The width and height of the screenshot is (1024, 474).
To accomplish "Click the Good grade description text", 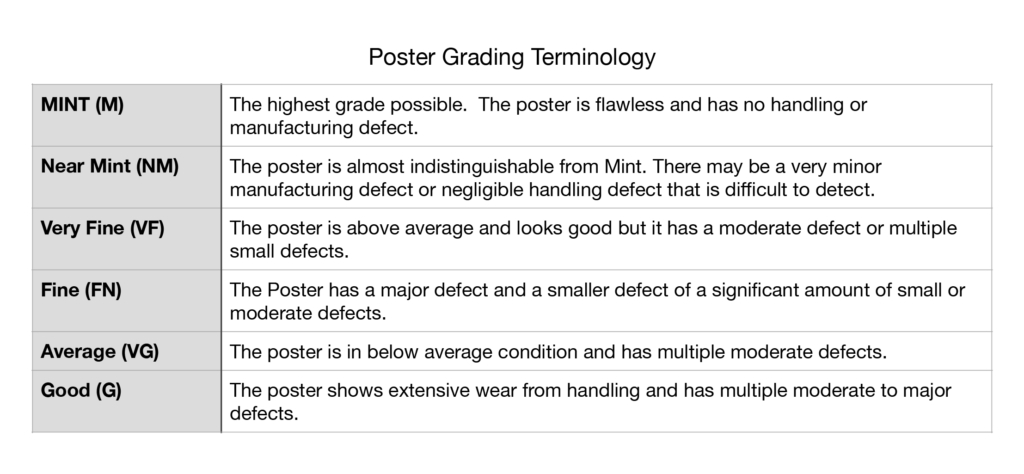I will point(590,402).
